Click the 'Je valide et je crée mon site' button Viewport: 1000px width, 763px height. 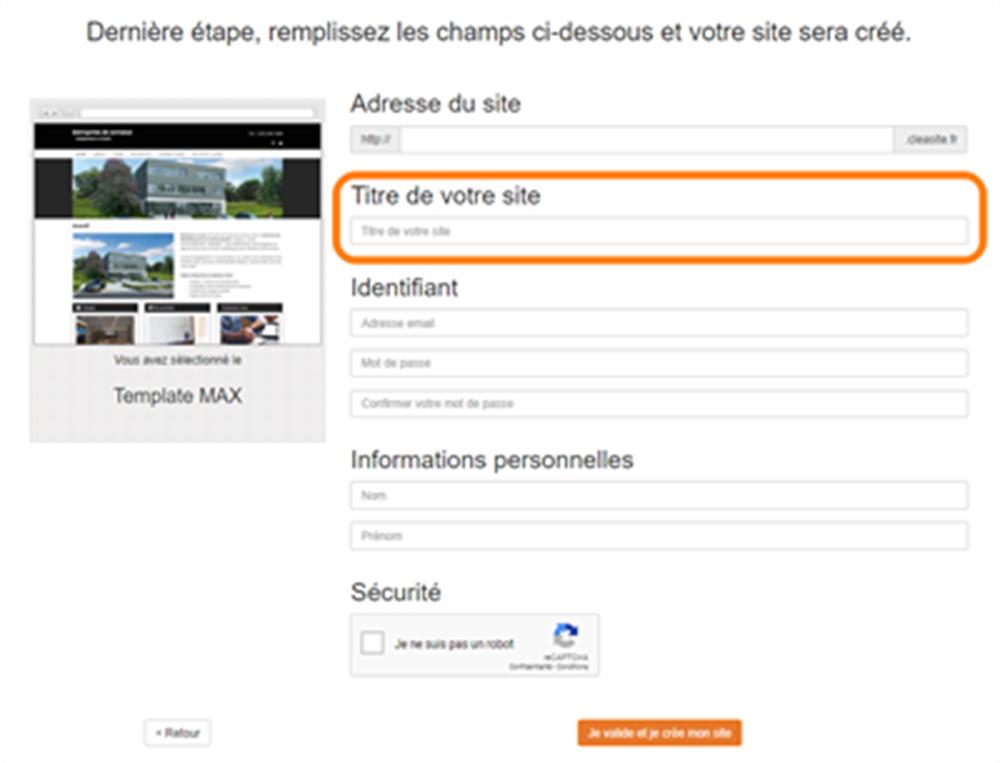pyautogui.click(x=659, y=732)
